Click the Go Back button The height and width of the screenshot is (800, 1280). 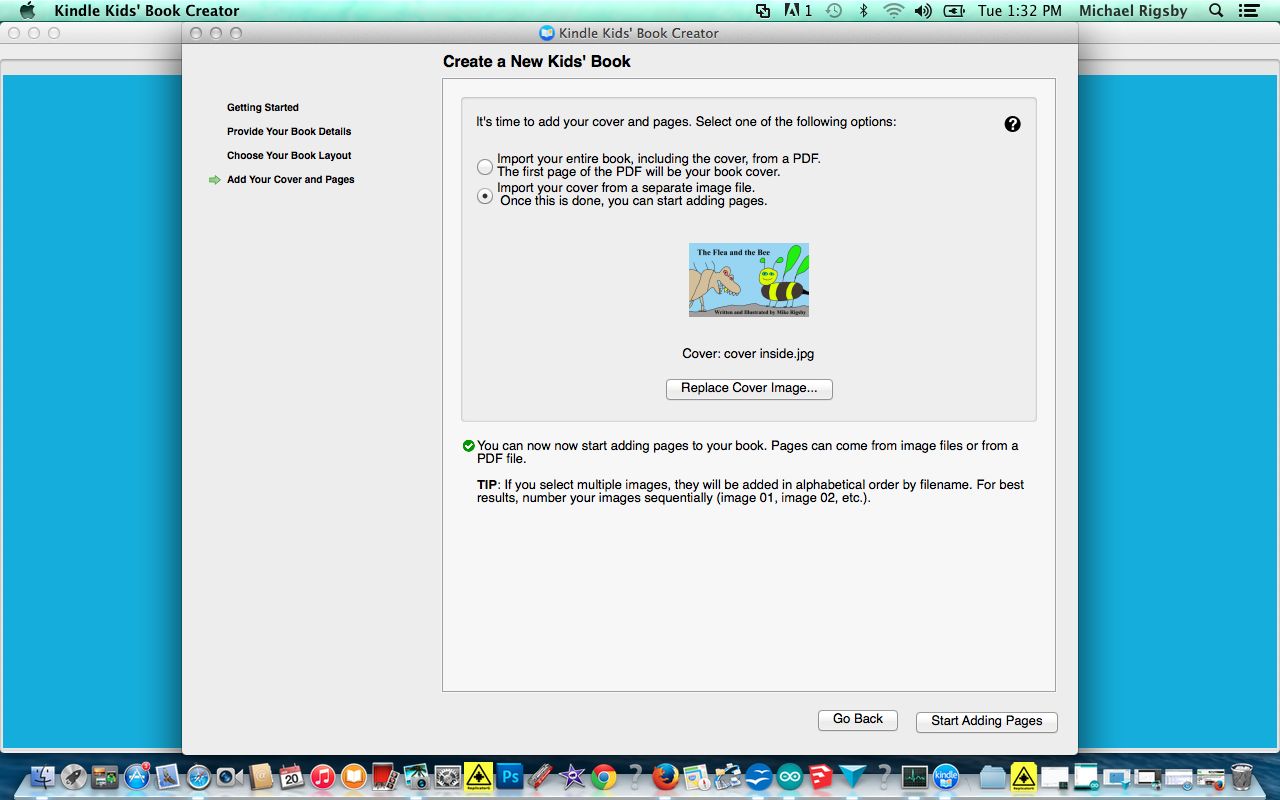click(x=858, y=720)
